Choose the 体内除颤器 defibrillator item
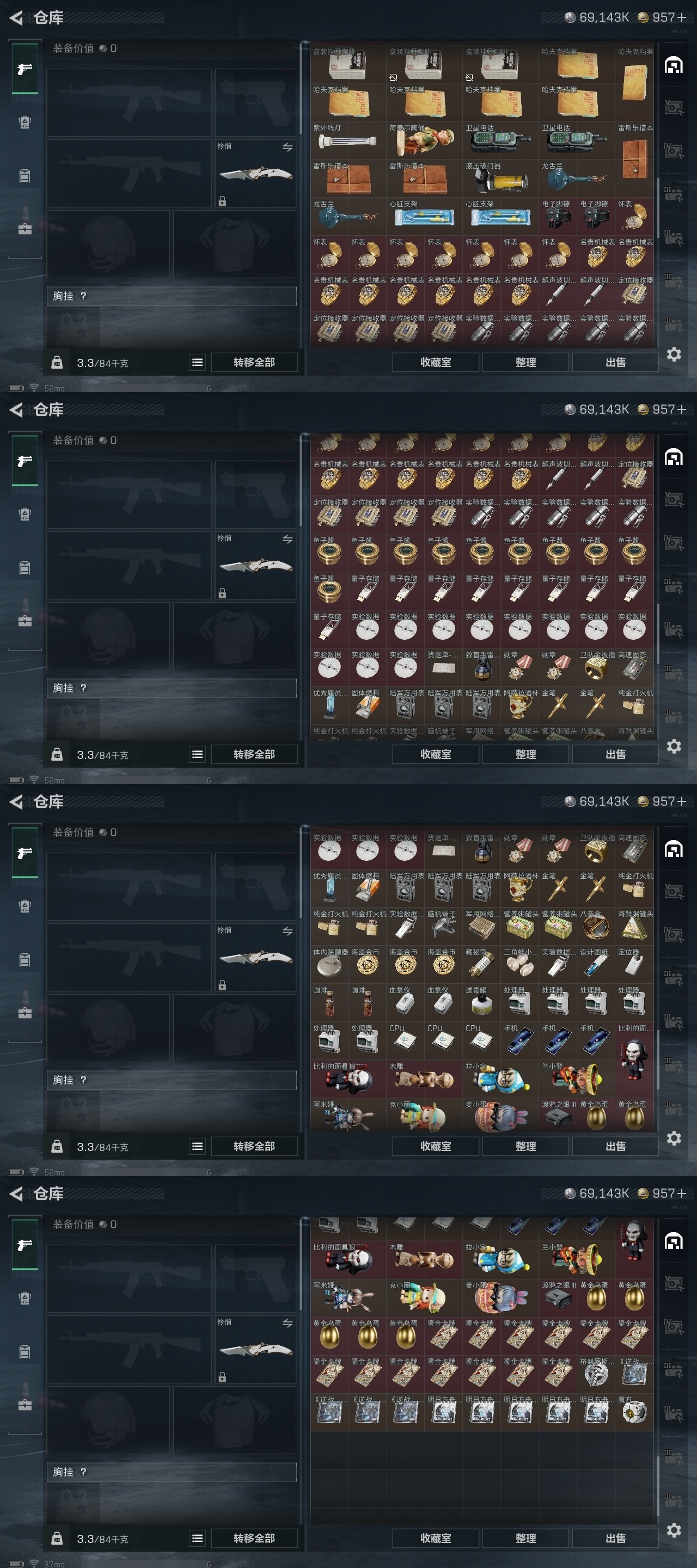This screenshot has width=697, height=1568. tap(329, 964)
